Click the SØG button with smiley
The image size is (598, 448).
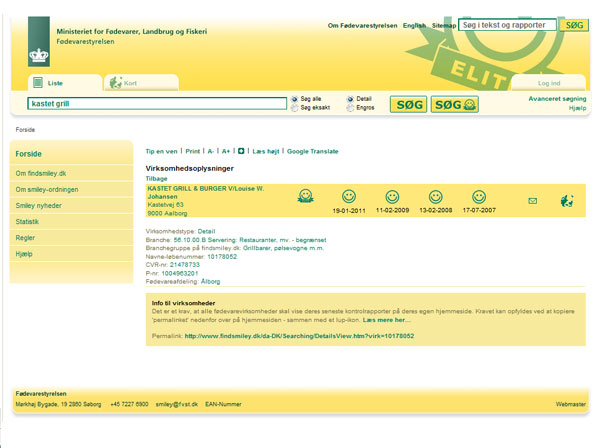coord(455,104)
